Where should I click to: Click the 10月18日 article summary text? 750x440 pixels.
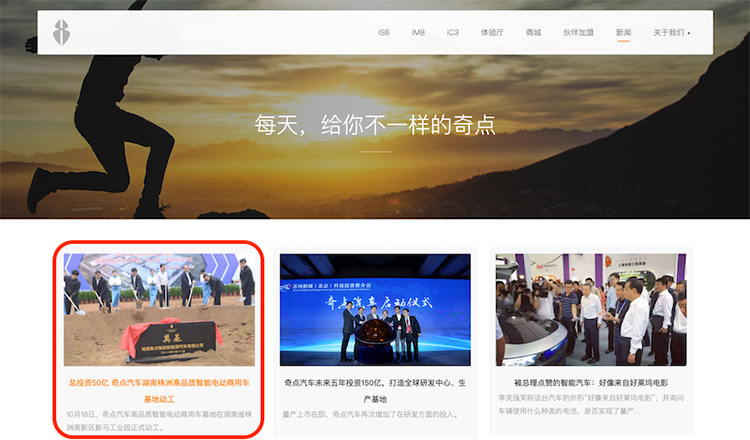(x=159, y=420)
